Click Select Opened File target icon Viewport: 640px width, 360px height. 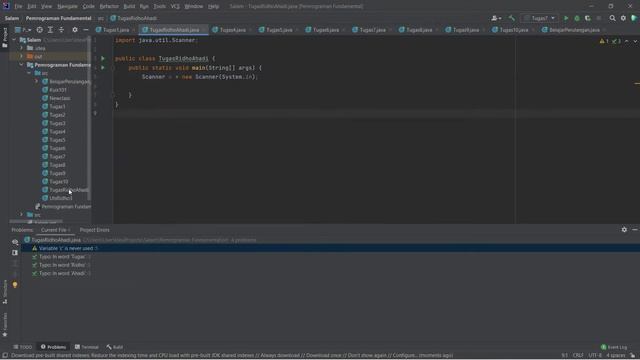[x=40, y=30]
